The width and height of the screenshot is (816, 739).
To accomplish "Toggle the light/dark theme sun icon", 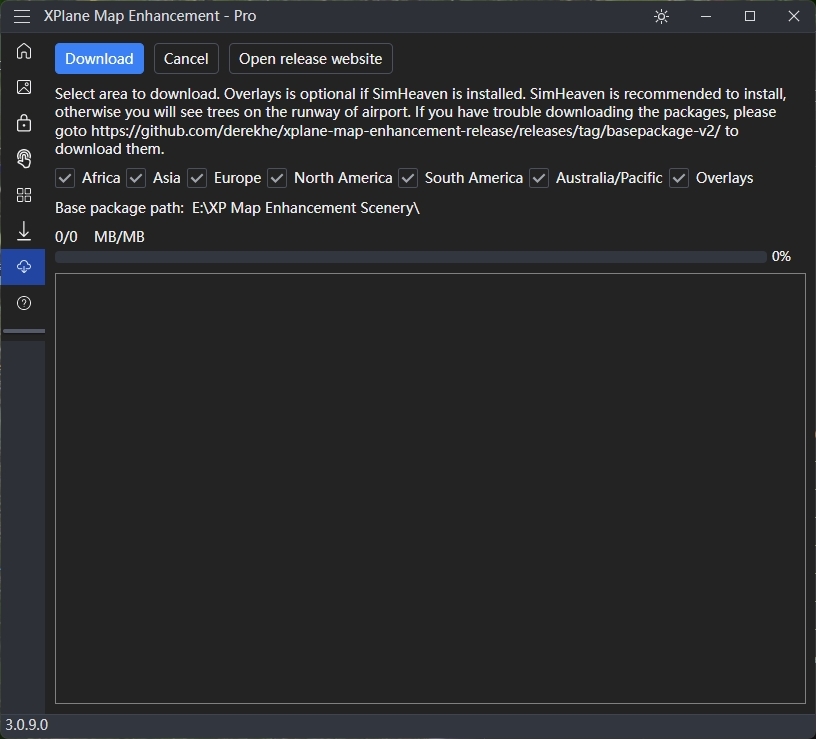I will 661,17.
